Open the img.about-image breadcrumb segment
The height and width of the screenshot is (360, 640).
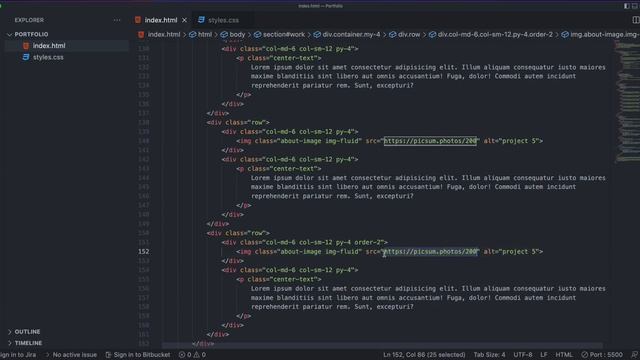[x=605, y=35]
